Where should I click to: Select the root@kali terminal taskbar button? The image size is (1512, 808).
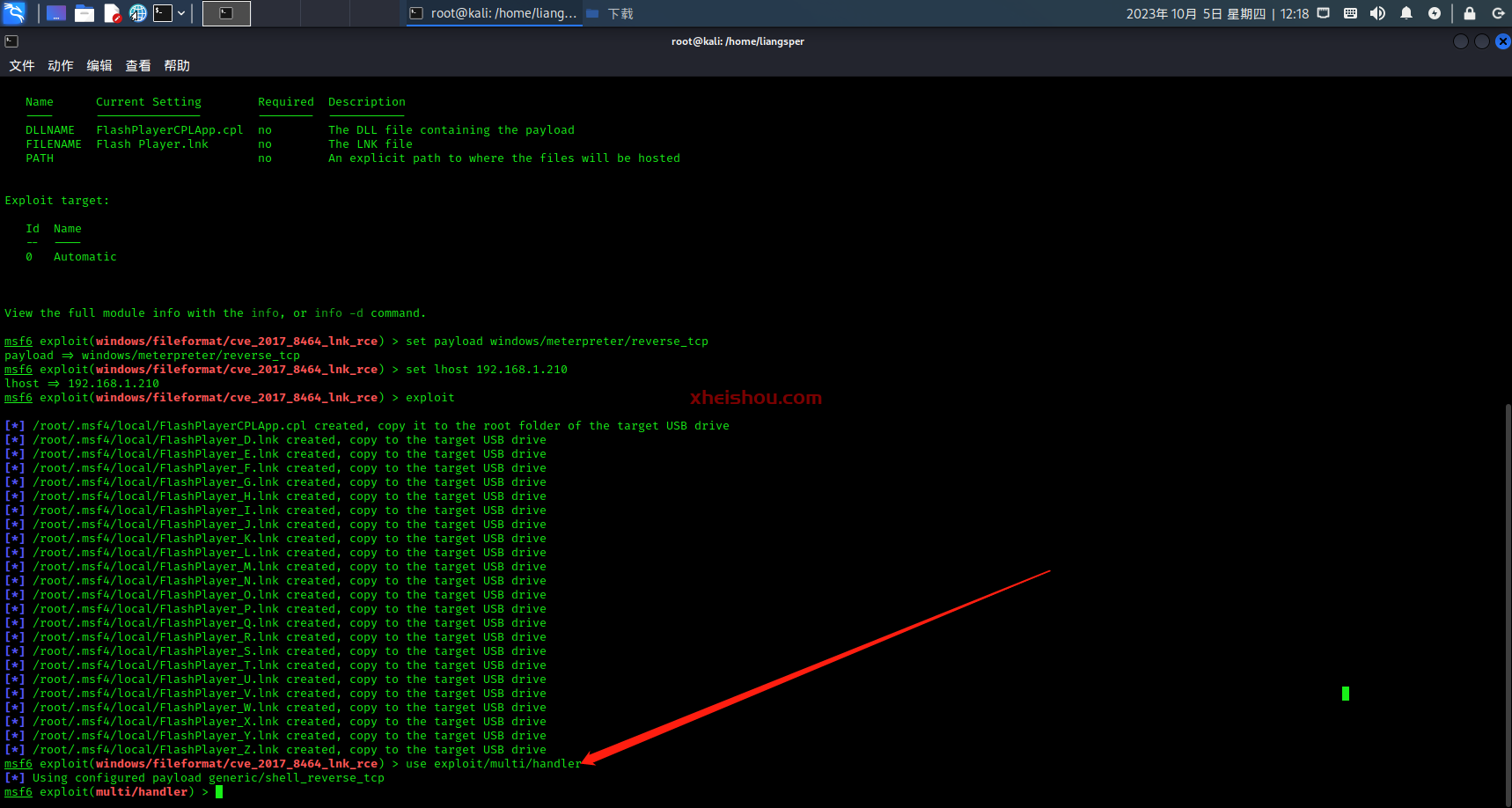[x=493, y=13]
